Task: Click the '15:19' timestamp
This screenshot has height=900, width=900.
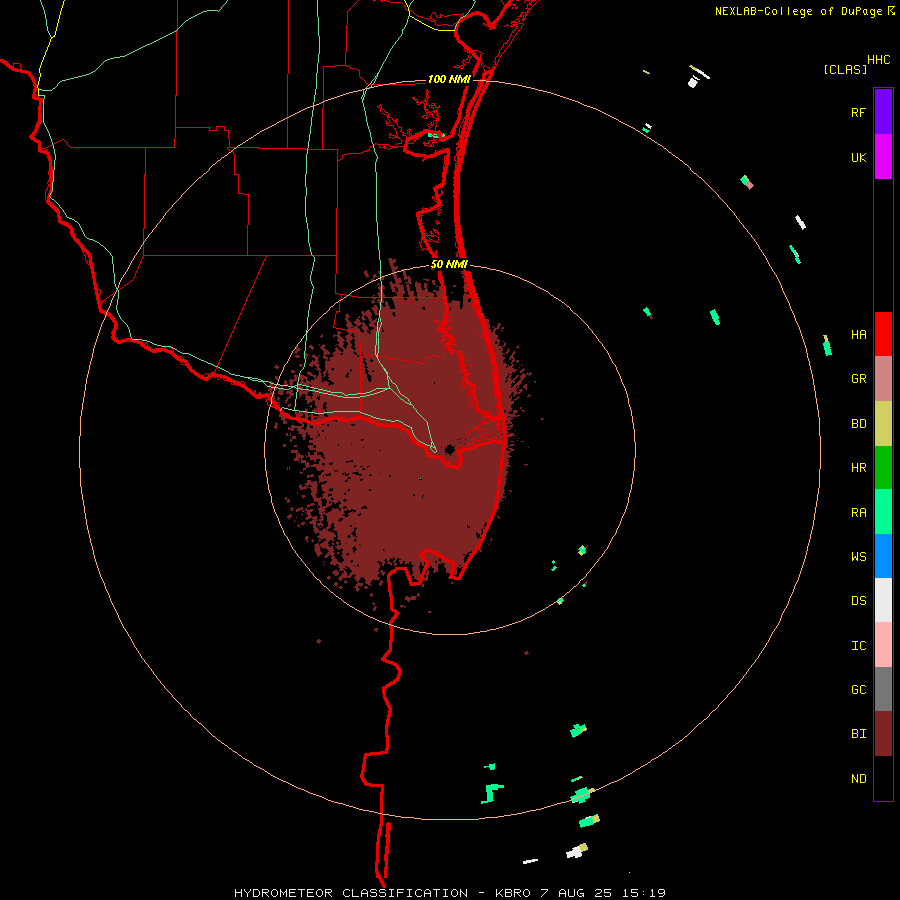Action: (x=645, y=893)
